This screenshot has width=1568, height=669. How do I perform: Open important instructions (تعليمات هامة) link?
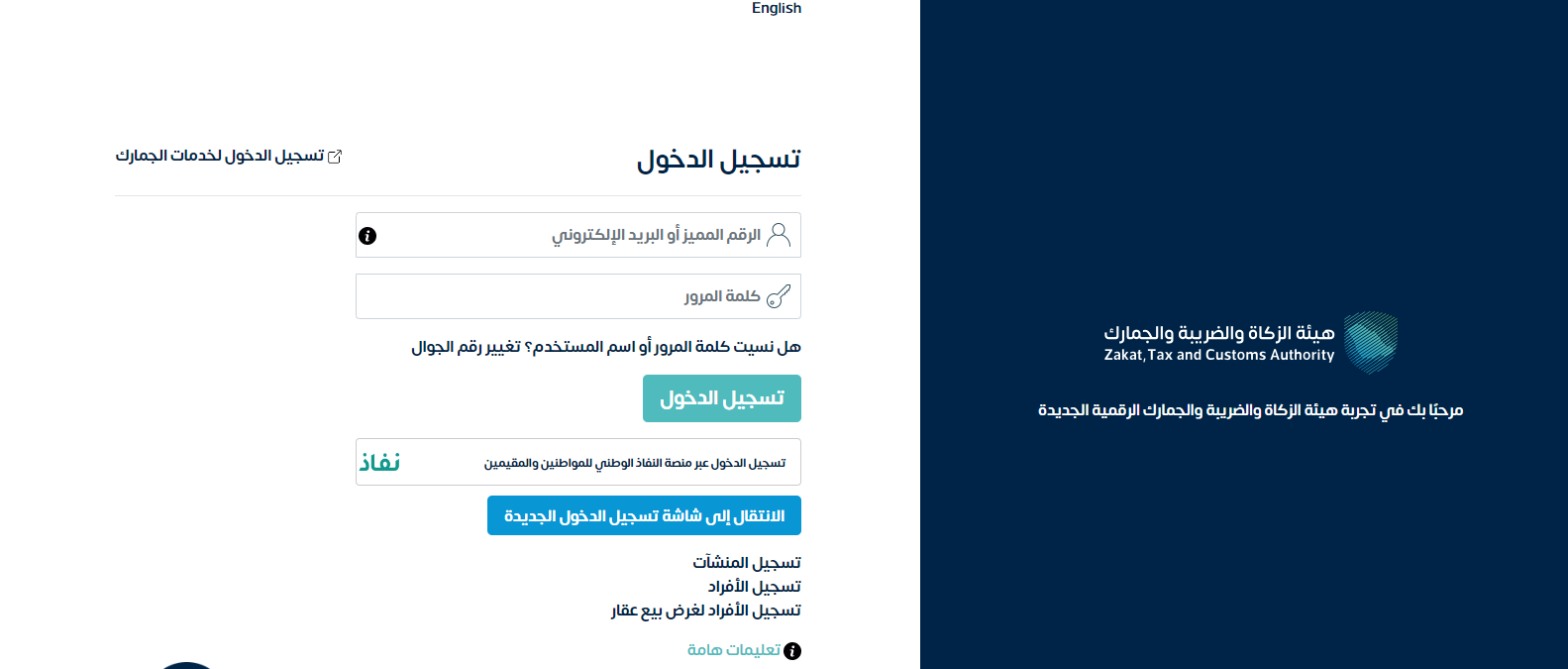point(734,650)
